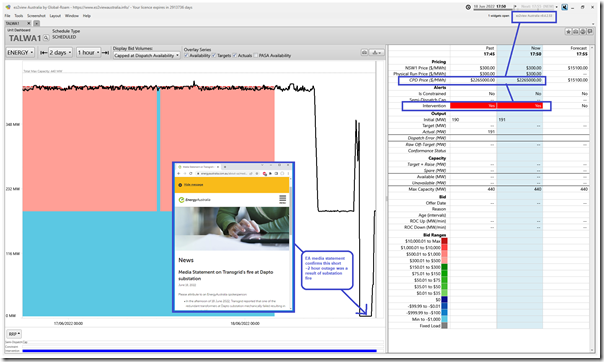This screenshot has width=604, height=362.
Task: Click the data table vertical scrollbar
Action: pyautogui.click(x=592, y=198)
